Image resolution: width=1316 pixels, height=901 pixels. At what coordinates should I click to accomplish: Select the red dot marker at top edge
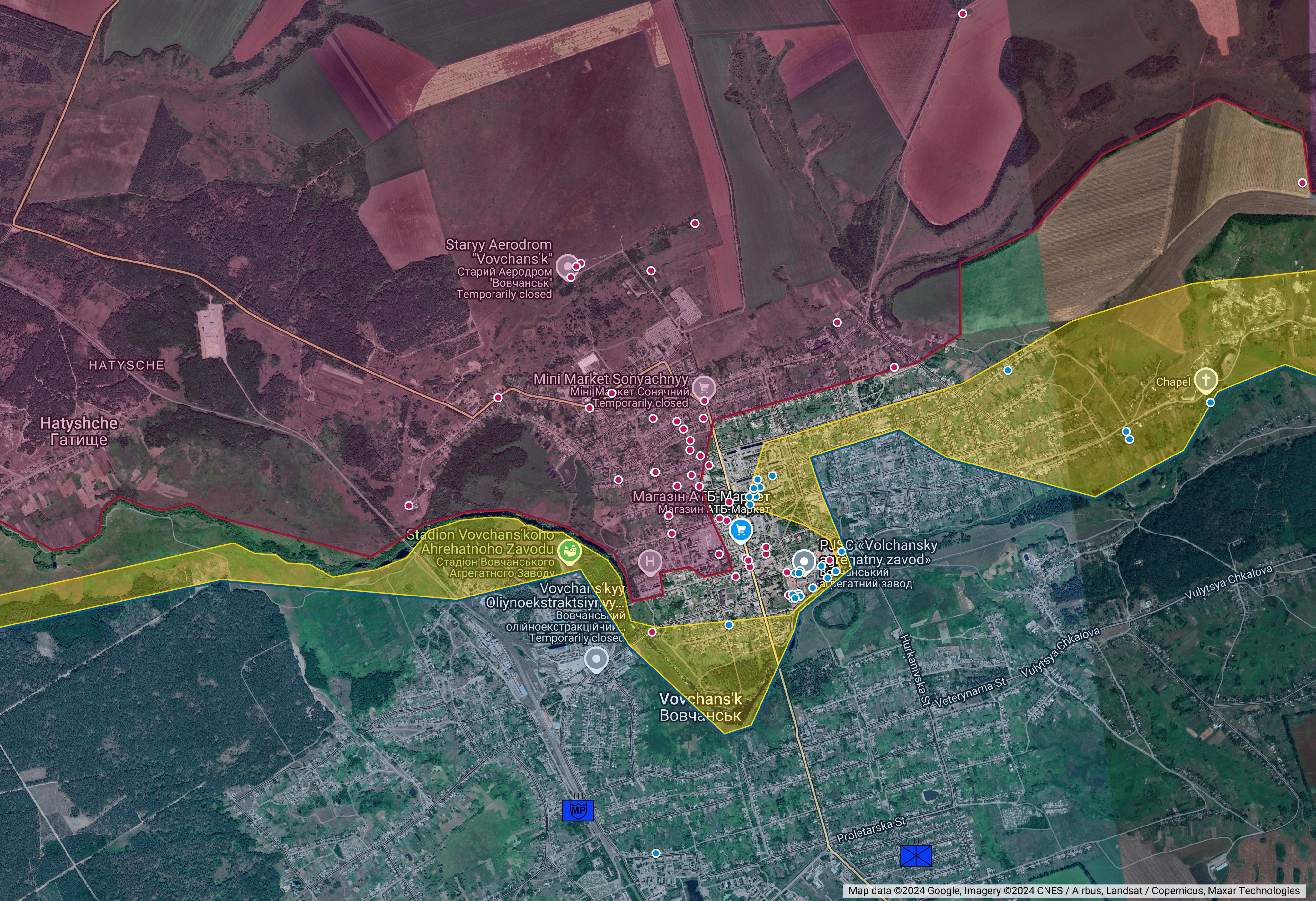click(x=963, y=13)
